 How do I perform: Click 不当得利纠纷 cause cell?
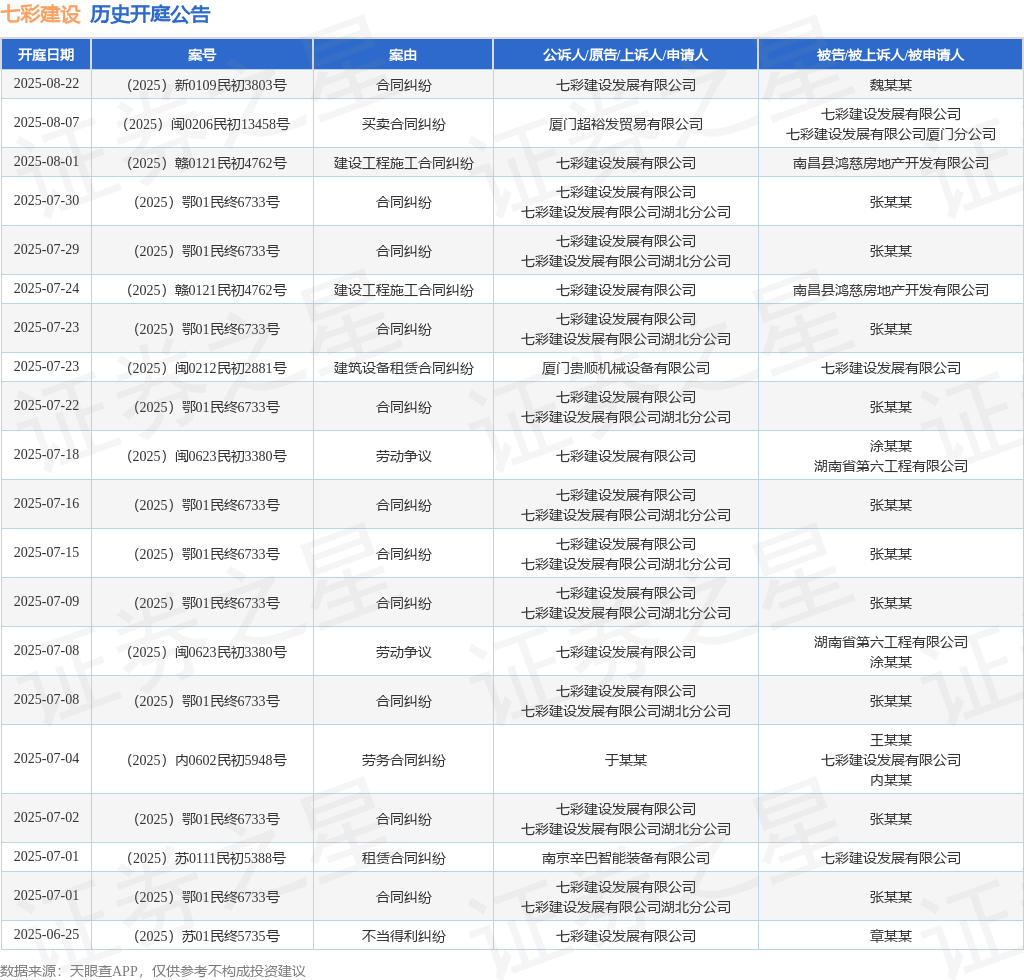pos(404,936)
